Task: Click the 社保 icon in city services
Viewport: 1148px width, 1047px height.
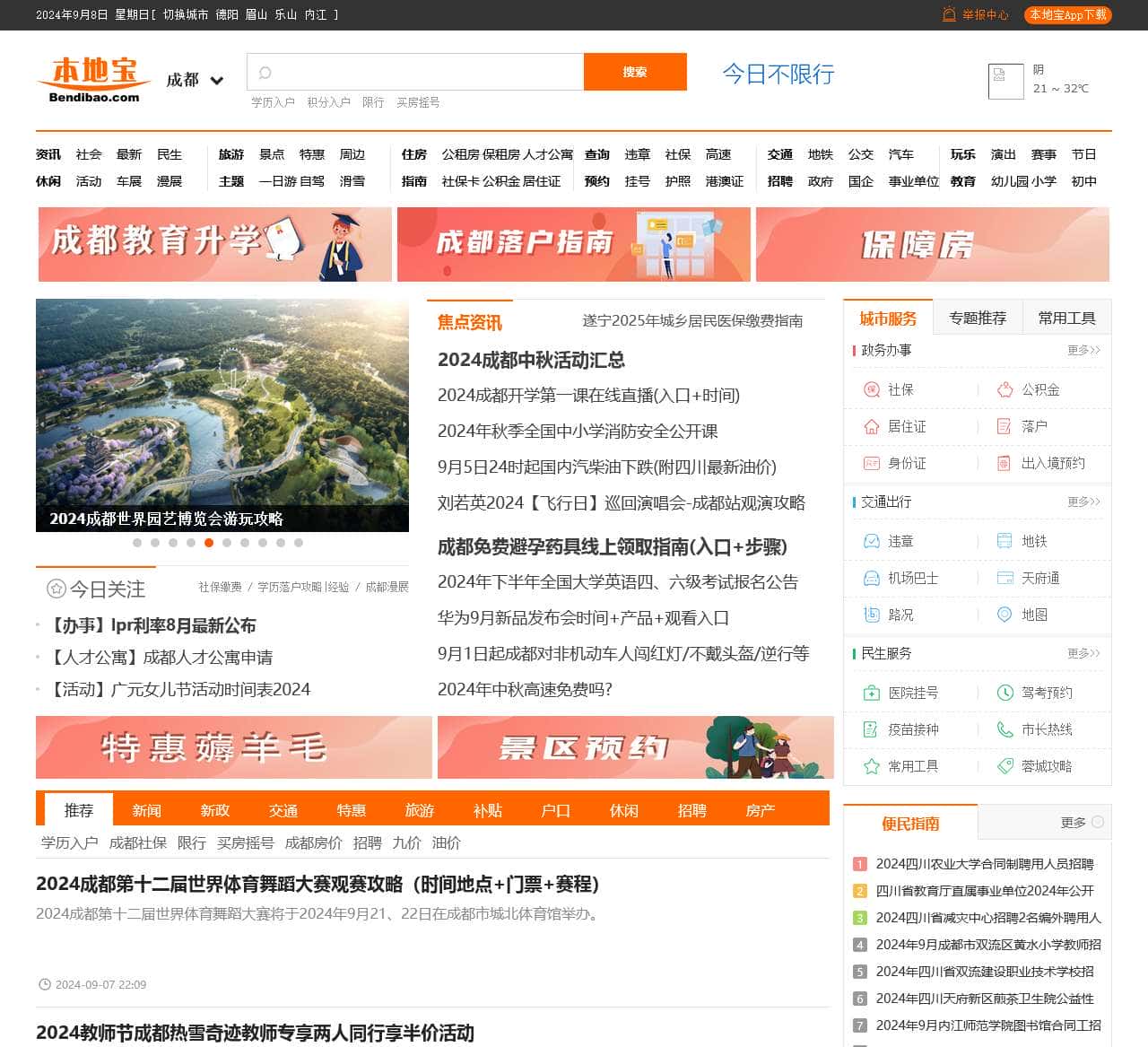Action: [871, 389]
